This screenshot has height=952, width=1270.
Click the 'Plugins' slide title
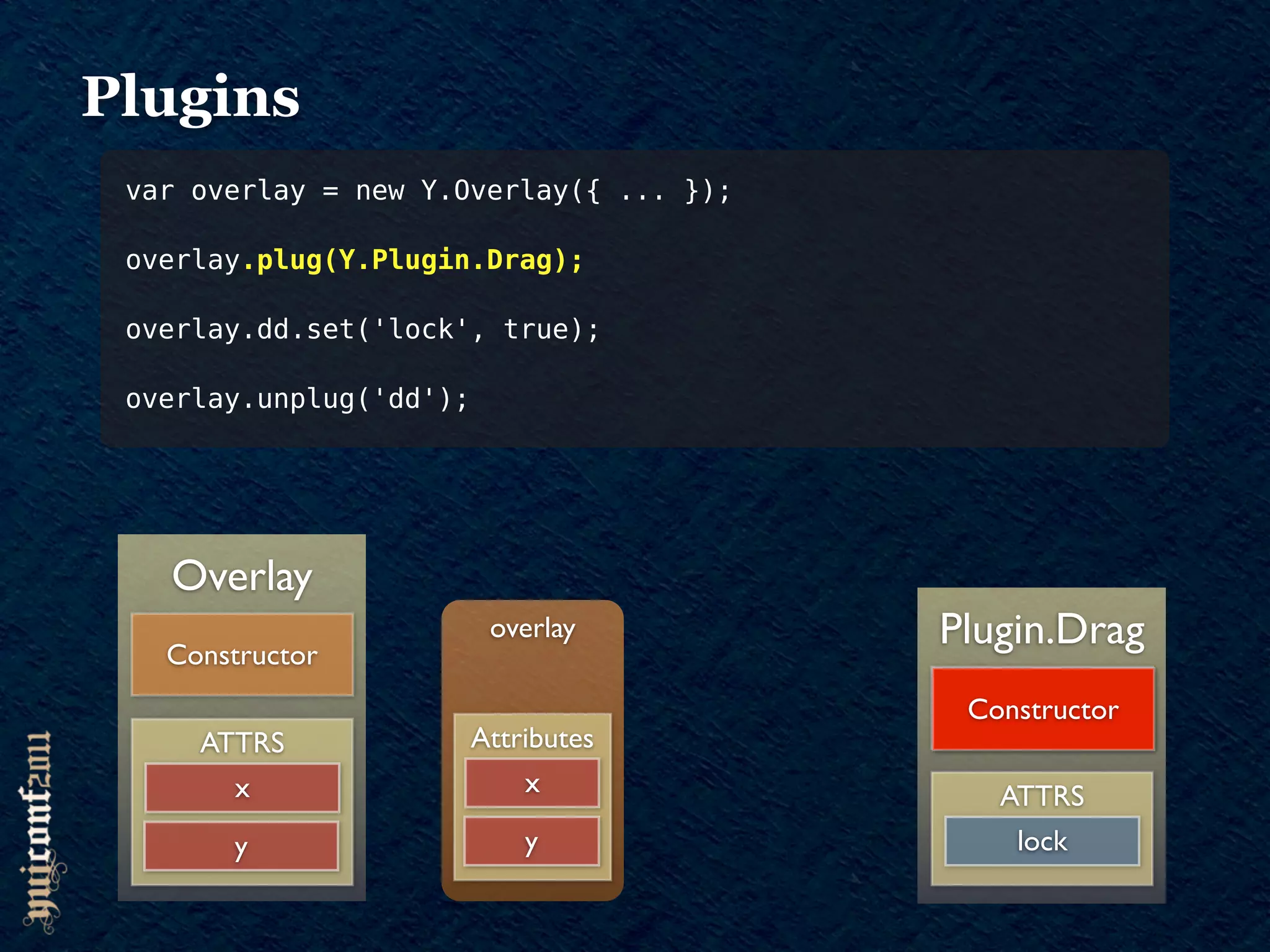tap(190, 98)
